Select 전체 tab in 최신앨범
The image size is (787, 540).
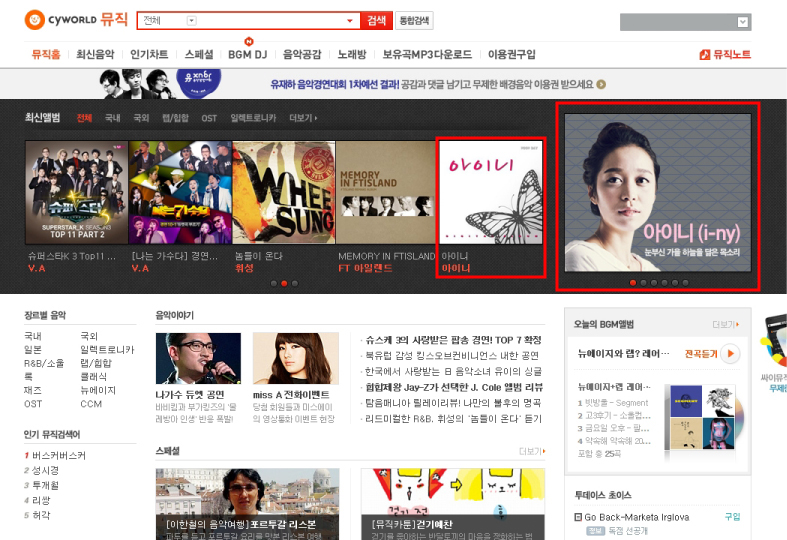(84, 118)
